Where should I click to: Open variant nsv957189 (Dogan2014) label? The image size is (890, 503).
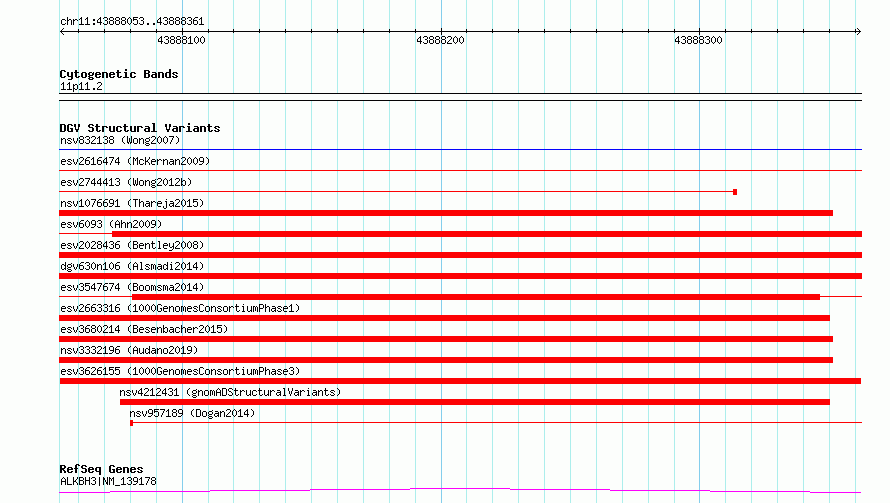pyautogui.click(x=192, y=413)
